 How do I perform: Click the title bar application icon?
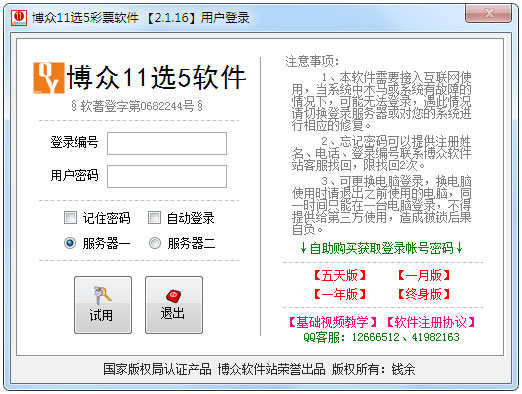click(19, 18)
